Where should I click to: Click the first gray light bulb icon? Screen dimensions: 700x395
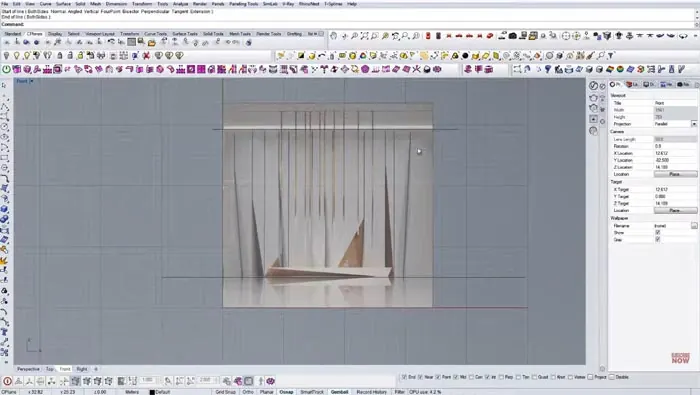click(x=6, y=56)
